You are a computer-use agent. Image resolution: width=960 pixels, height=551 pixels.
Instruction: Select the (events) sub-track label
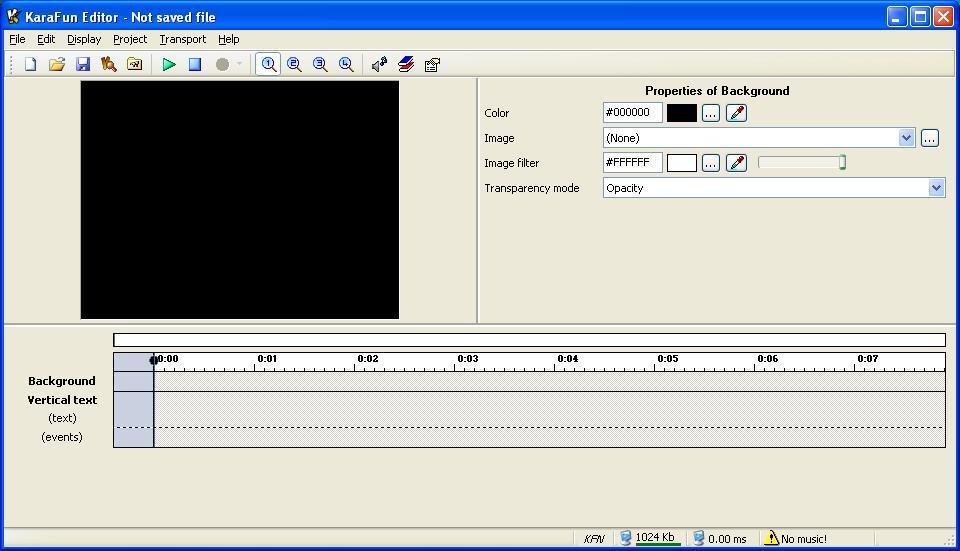pyautogui.click(x=62, y=437)
